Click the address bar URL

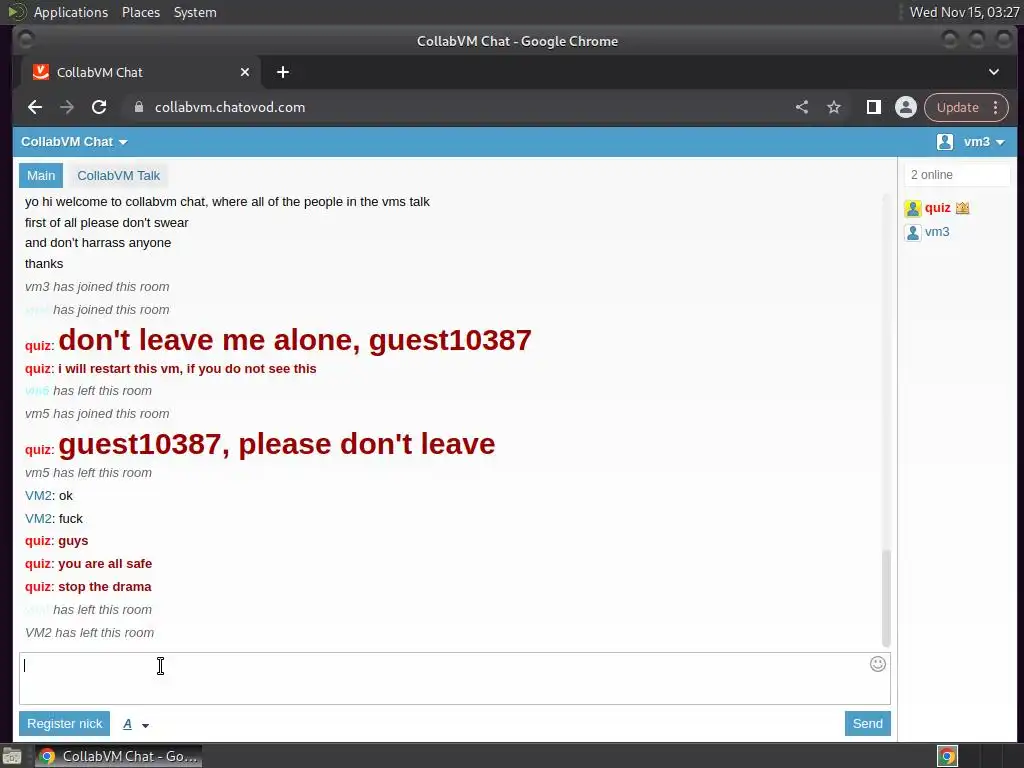[230, 107]
